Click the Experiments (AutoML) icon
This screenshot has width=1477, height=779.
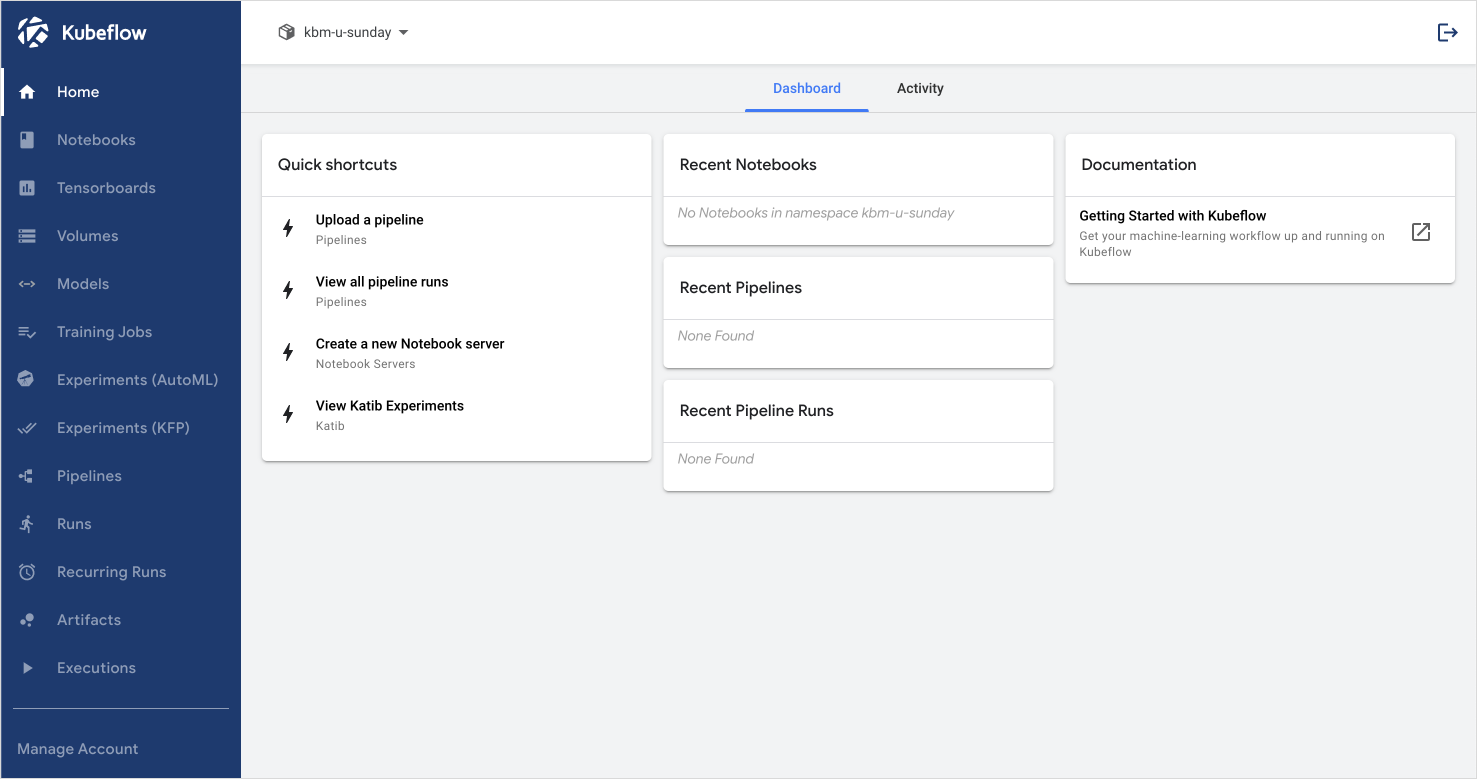tap(27, 380)
